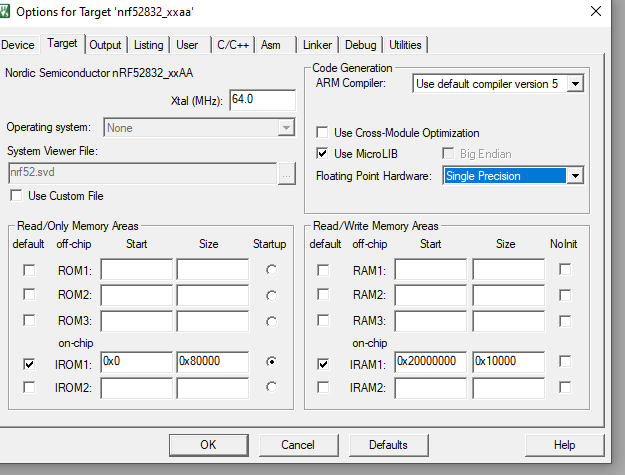Image resolution: width=625 pixels, height=475 pixels.
Task: Enable Use Cross-Module Optimization checkbox
Action: [x=322, y=133]
